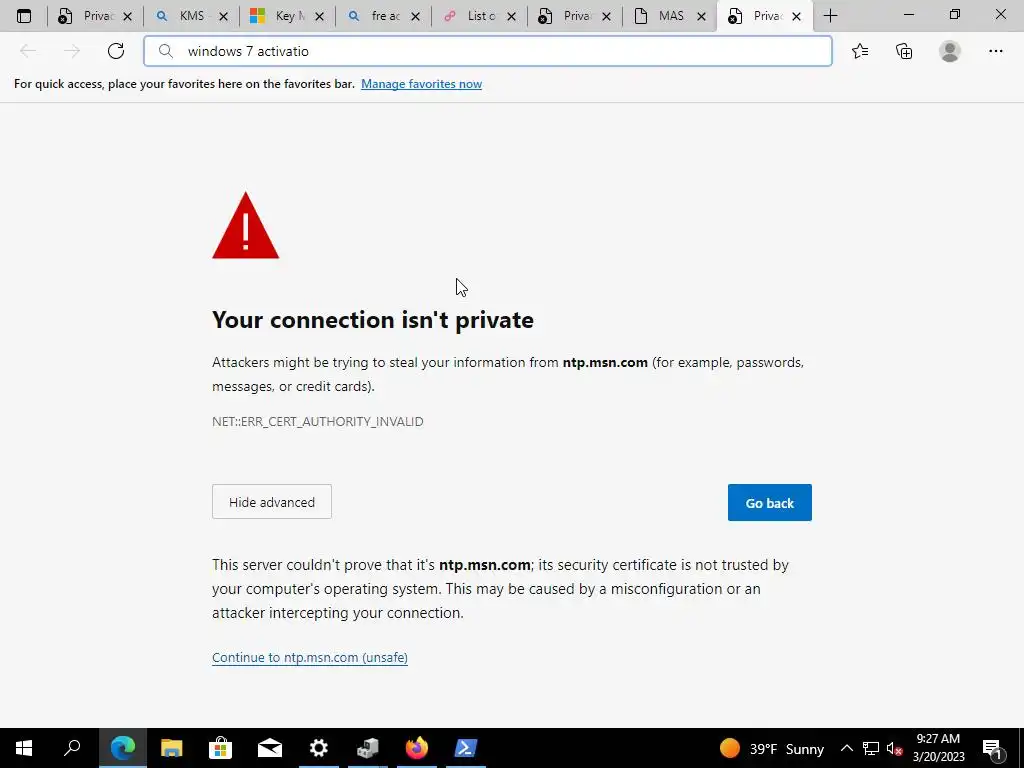Click the 'Your connection isn't private' heading
This screenshot has height=768, width=1024.
click(373, 319)
